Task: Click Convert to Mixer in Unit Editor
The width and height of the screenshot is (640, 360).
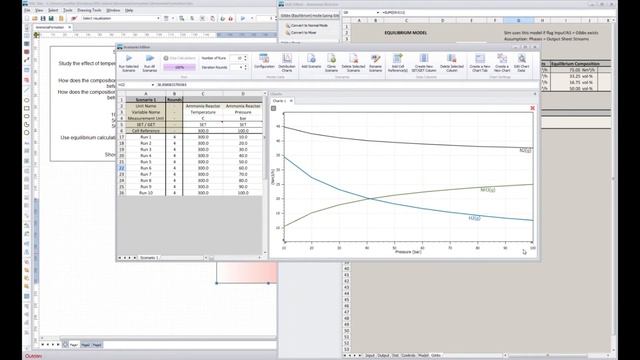Action: click(303, 32)
